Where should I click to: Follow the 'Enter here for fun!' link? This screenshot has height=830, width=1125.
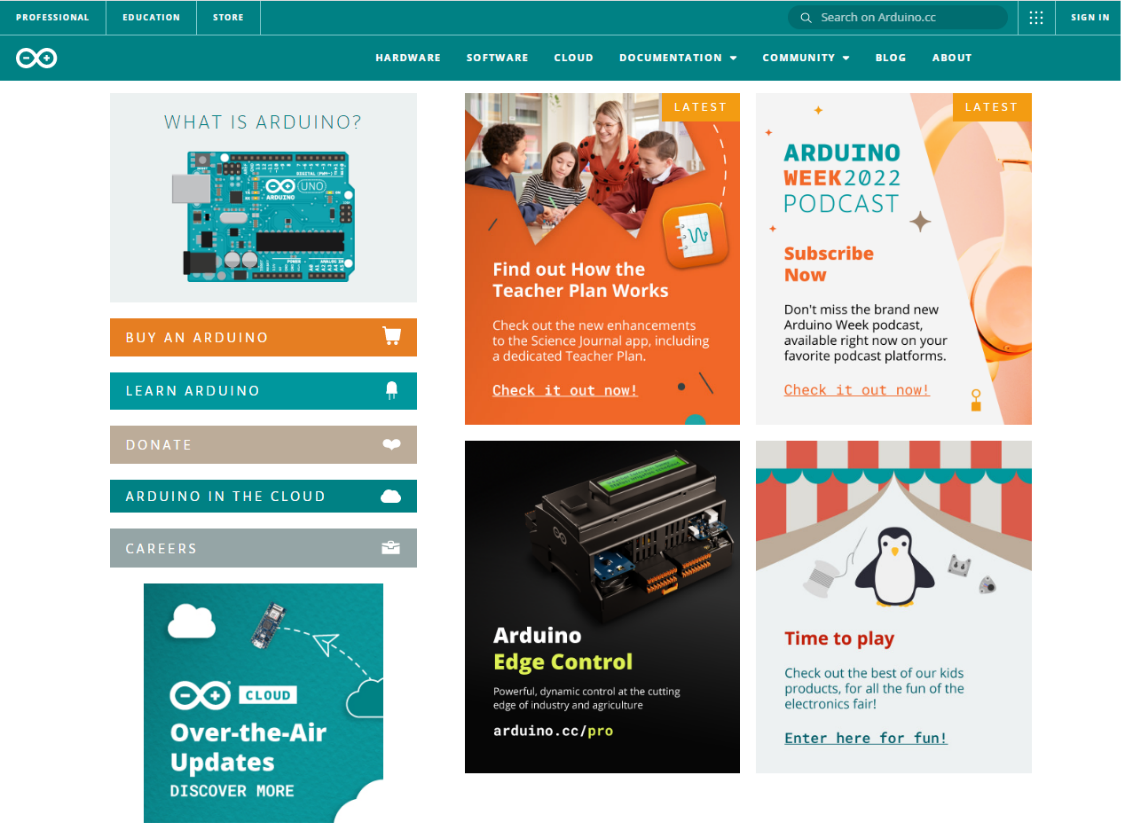click(x=865, y=738)
